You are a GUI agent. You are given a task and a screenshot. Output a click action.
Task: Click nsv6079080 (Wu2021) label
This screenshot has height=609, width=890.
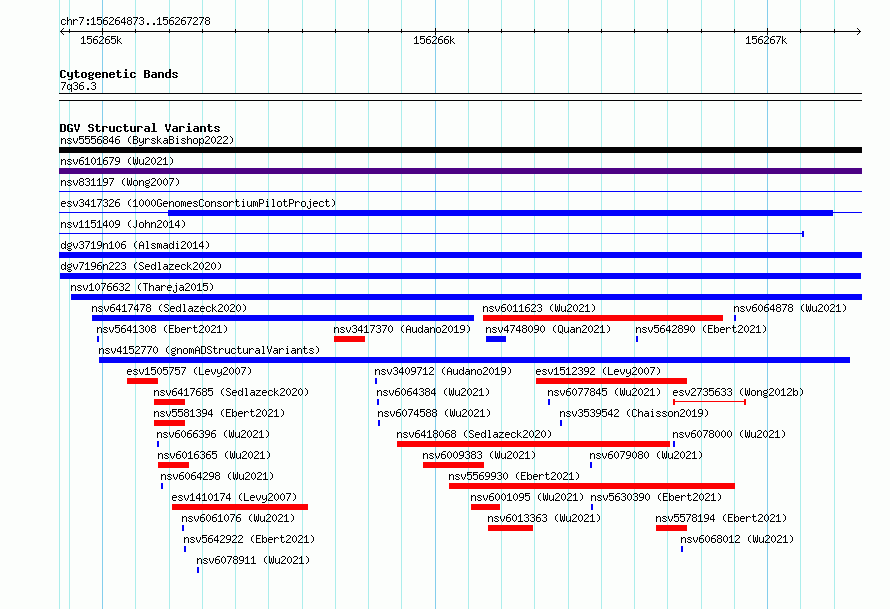[646, 455]
